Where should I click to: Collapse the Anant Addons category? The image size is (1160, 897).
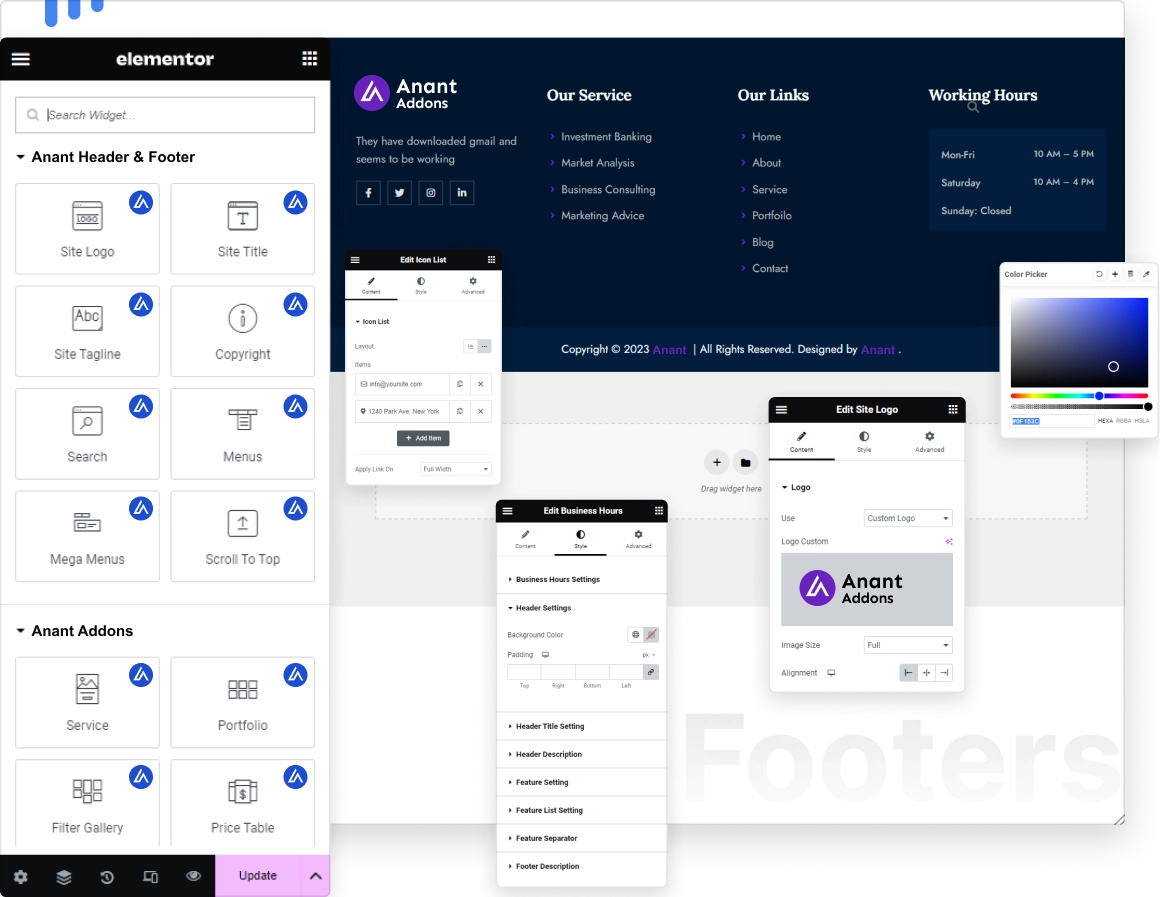coord(75,631)
